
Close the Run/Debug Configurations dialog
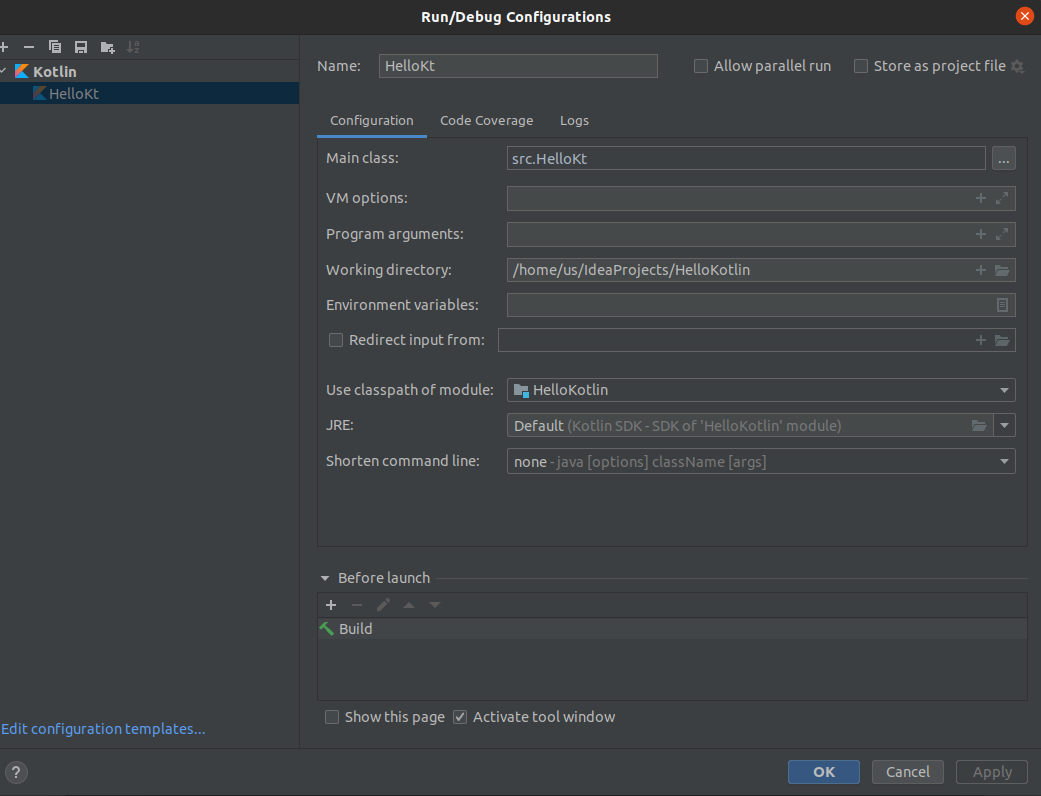[1024, 16]
